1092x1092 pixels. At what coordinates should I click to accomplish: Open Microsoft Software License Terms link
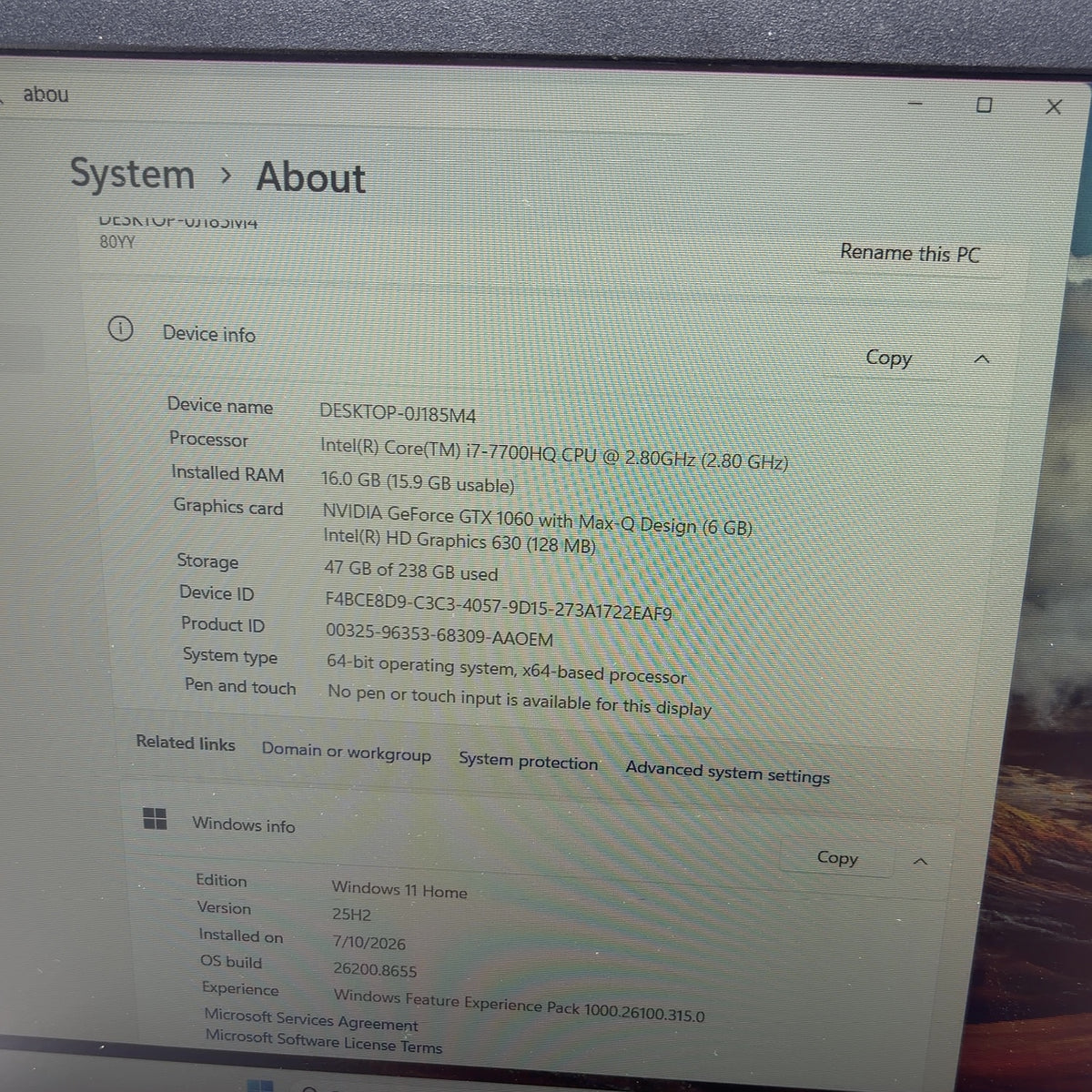(x=323, y=1041)
